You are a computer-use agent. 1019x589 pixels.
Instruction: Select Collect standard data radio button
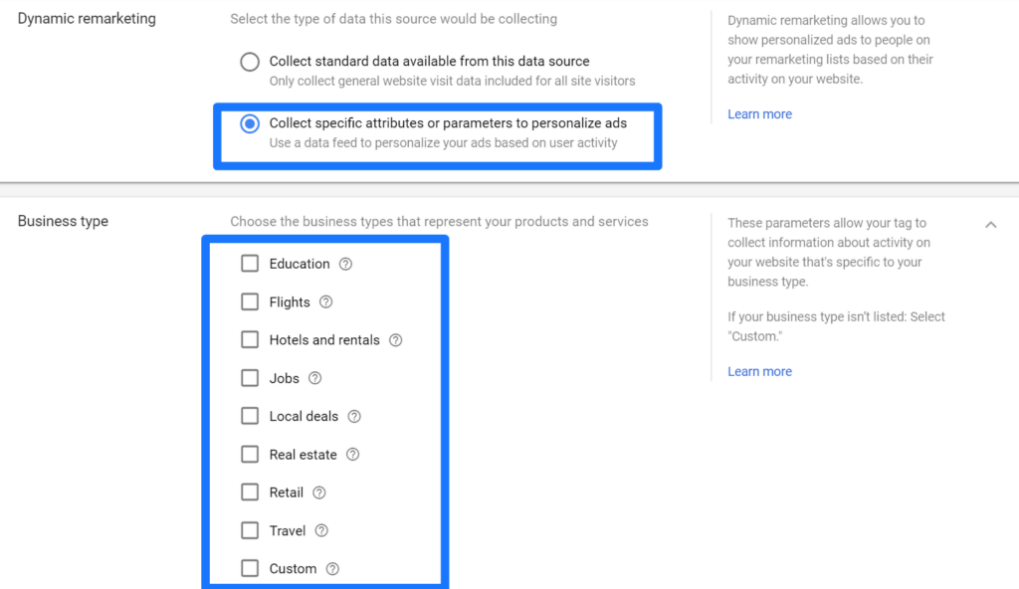click(250, 62)
